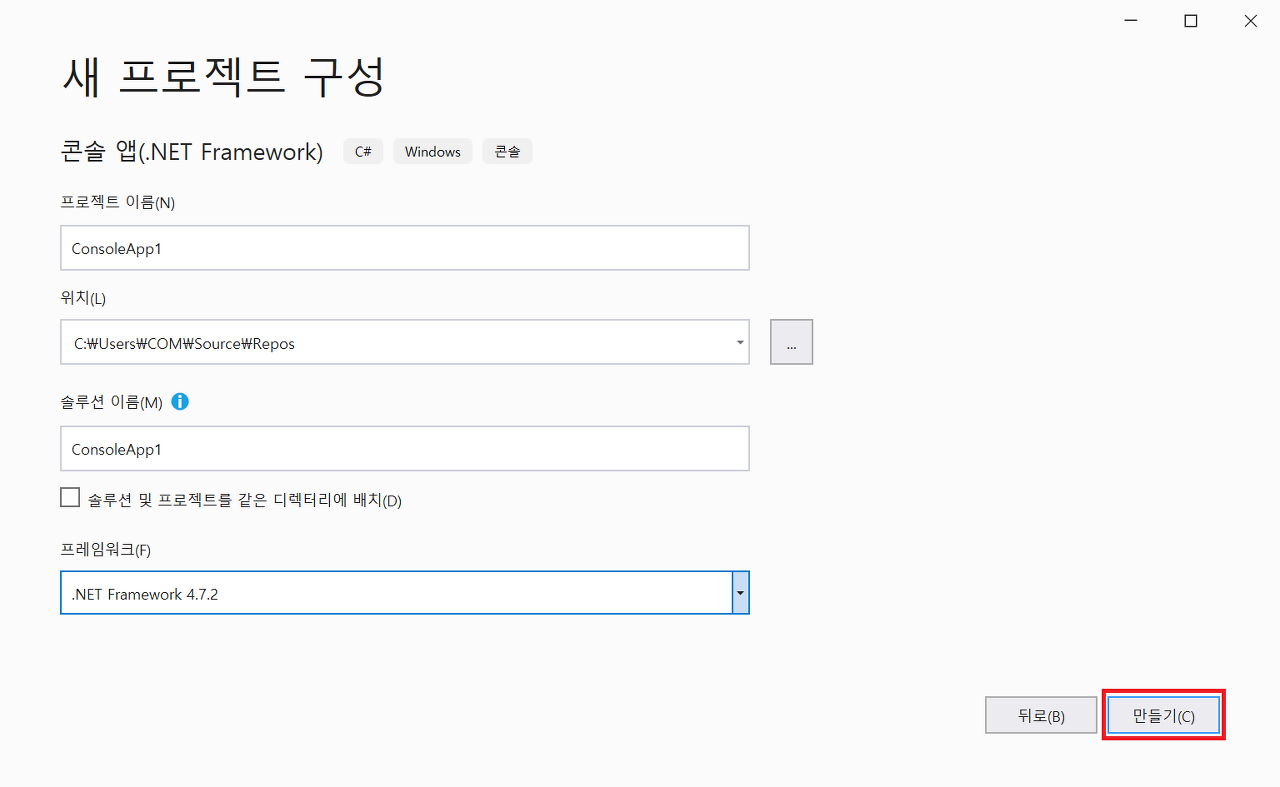This screenshot has height=787, width=1280.
Task: Click the 만들기(C) create button
Action: 1164,716
